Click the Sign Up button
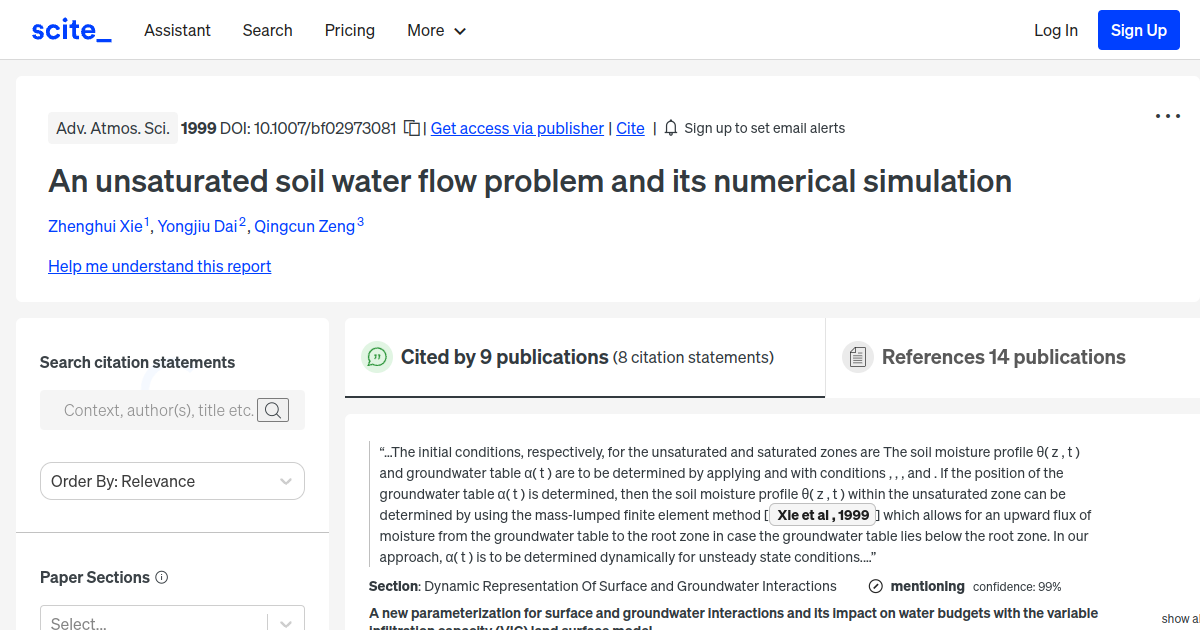The width and height of the screenshot is (1200, 630). [x=1138, y=29]
